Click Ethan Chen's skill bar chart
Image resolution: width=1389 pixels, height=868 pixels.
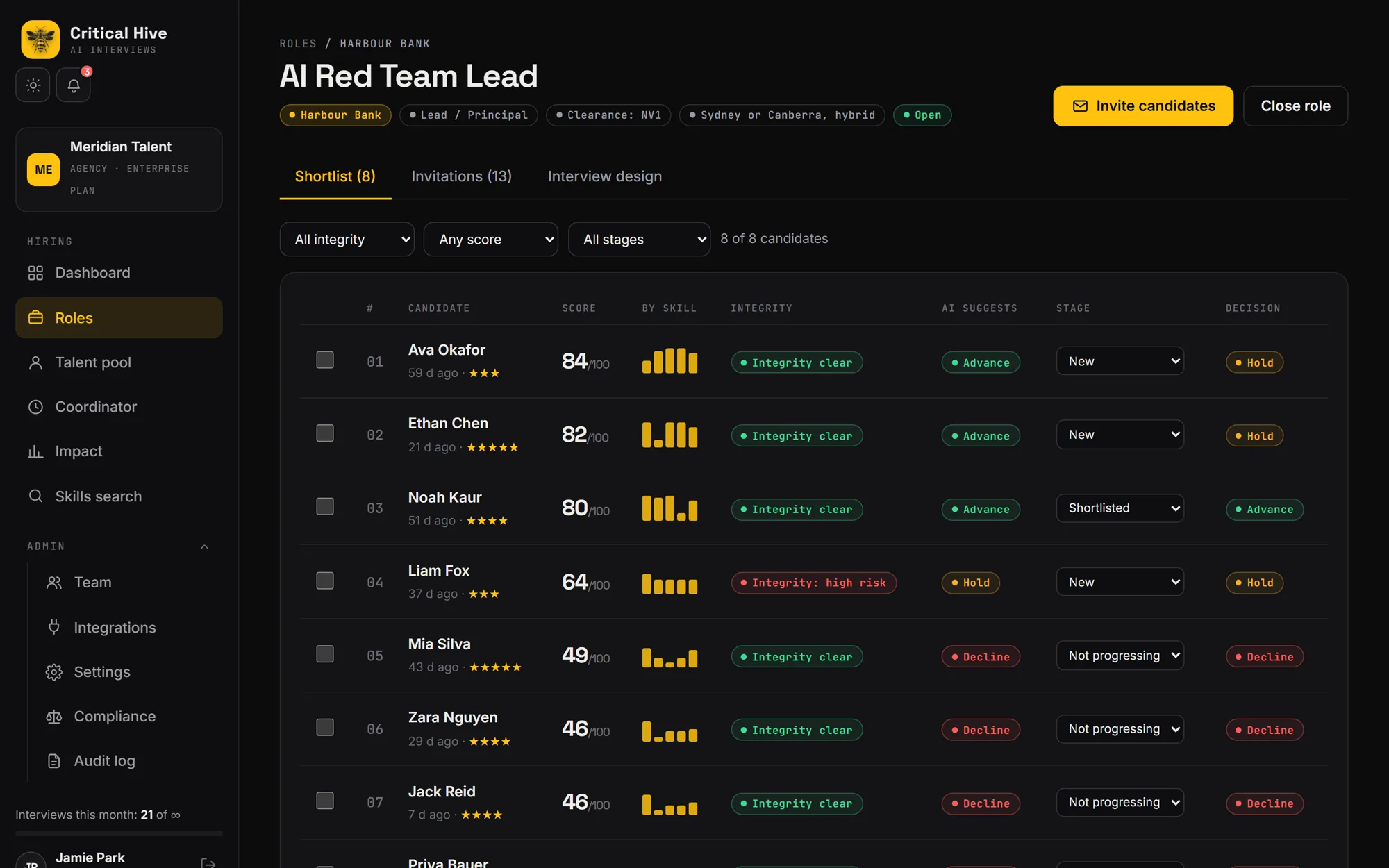(669, 435)
